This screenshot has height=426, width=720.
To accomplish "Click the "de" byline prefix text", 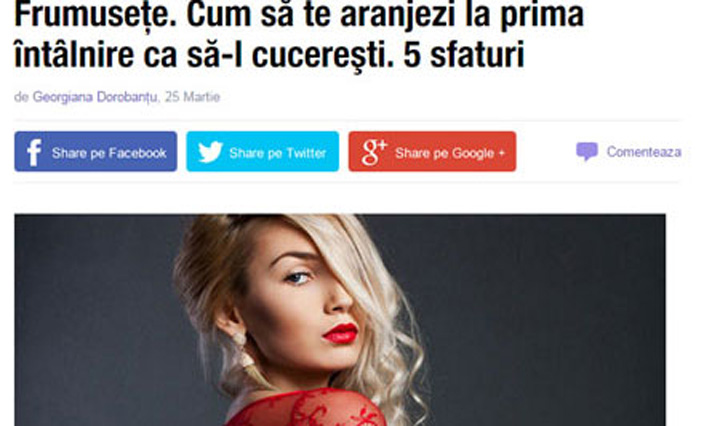I will (21, 97).
